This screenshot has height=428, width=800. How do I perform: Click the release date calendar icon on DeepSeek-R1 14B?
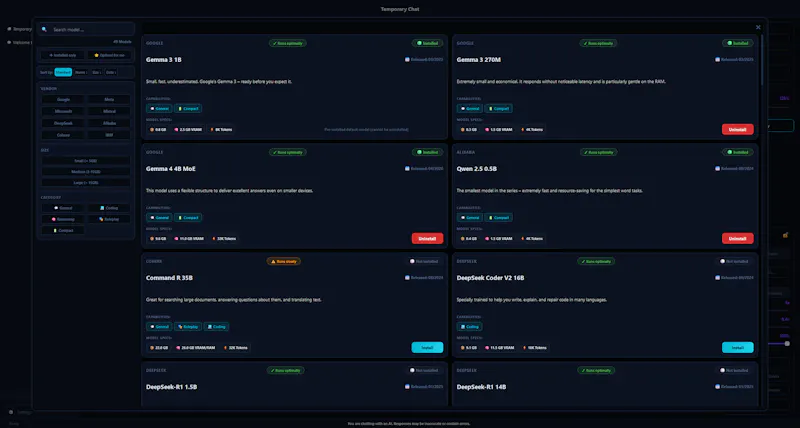click(x=717, y=387)
